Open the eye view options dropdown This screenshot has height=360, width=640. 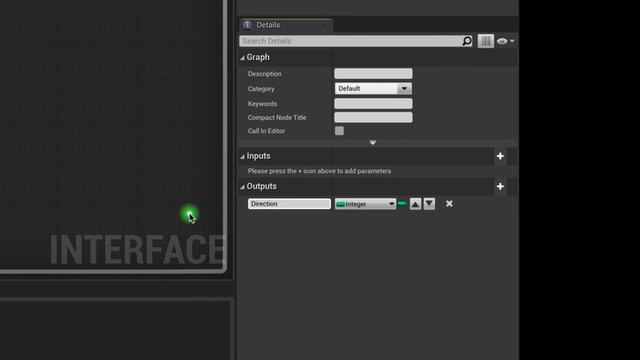506,41
